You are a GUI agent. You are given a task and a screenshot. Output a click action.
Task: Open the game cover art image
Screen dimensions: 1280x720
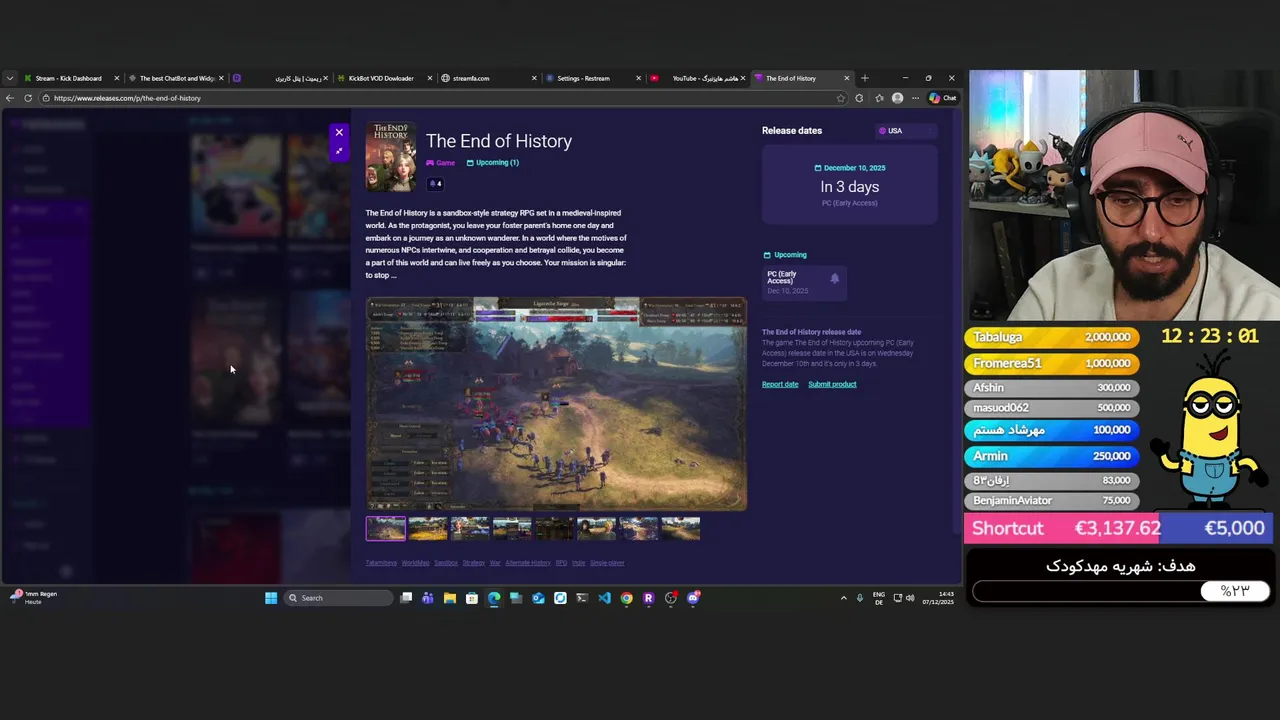[x=391, y=157]
